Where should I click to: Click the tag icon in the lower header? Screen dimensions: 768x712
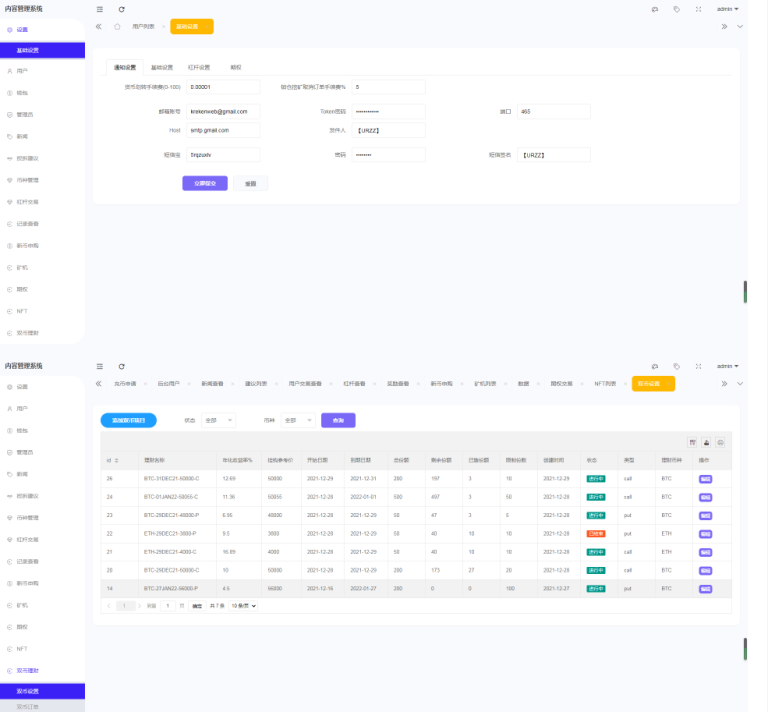(677, 366)
